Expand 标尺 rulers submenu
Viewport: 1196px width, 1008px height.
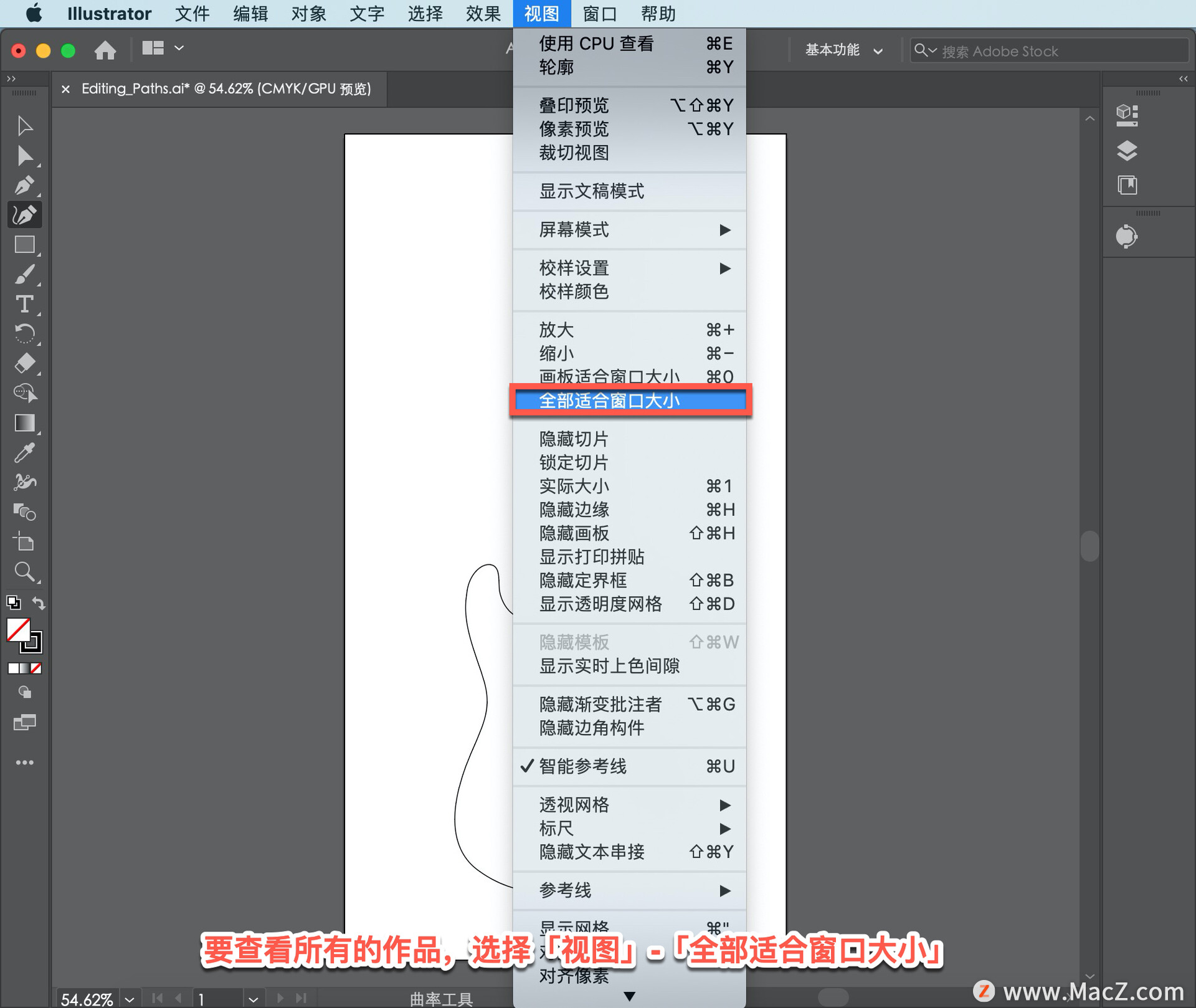coord(629,829)
